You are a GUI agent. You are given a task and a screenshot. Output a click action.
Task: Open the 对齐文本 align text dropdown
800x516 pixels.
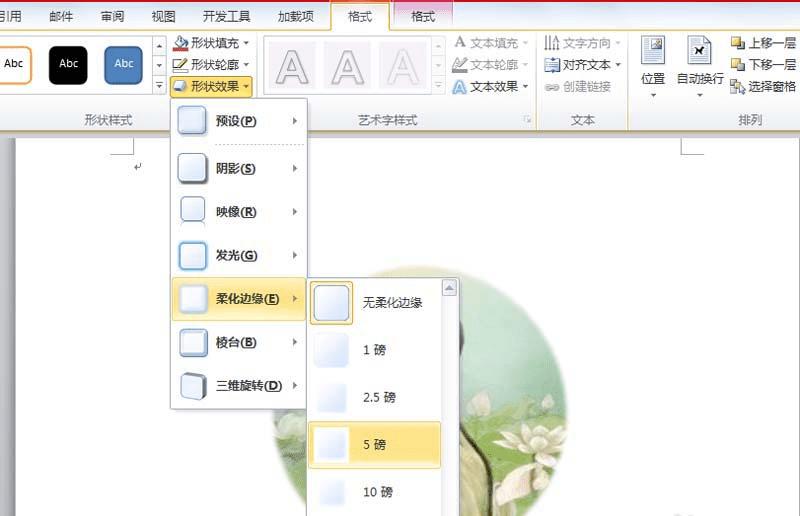(582, 65)
